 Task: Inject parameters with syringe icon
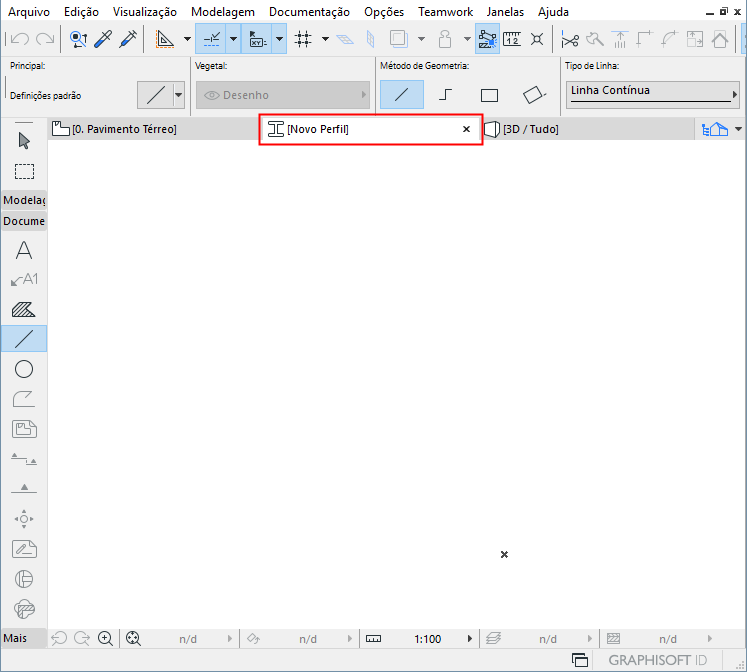click(x=128, y=39)
